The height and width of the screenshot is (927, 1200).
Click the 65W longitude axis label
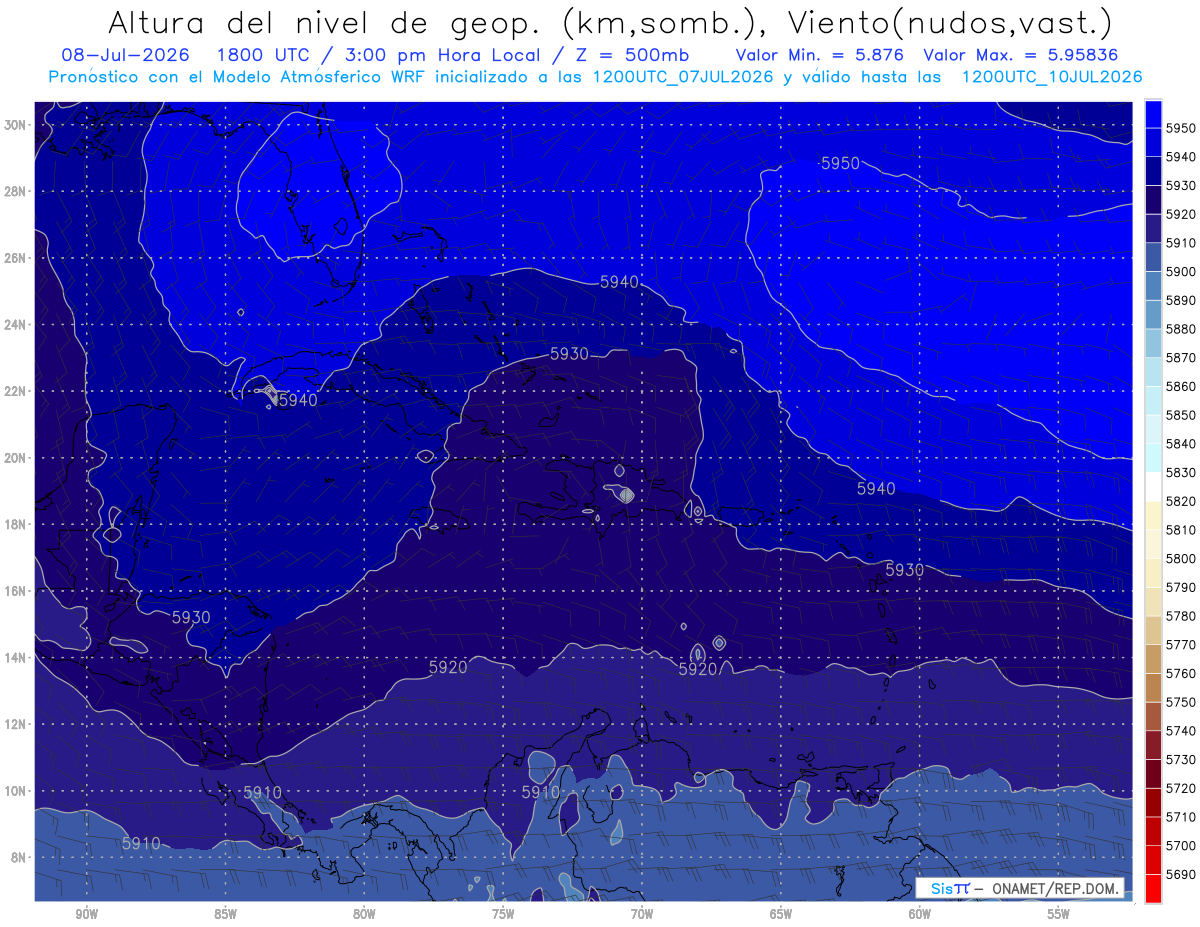[781, 914]
